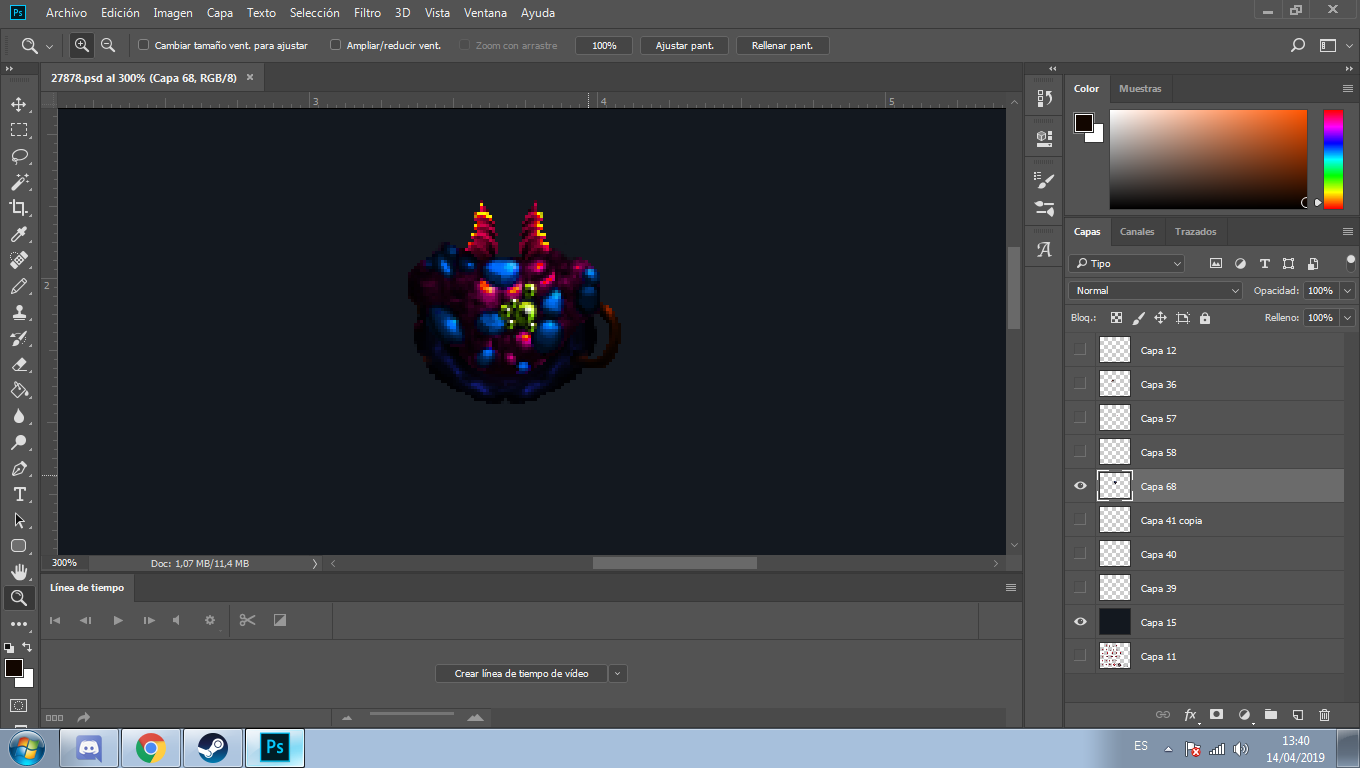Viewport: 1360px width, 768px height.
Task: Select the Pen tool
Action: pos(19,468)
